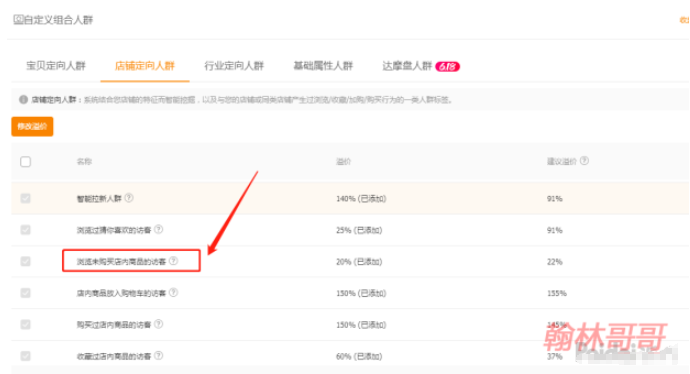This screenshot has width=690, height=374.
Task: Click help icon for 店内商品放入购物车的访客
Action: click(173, 292)
